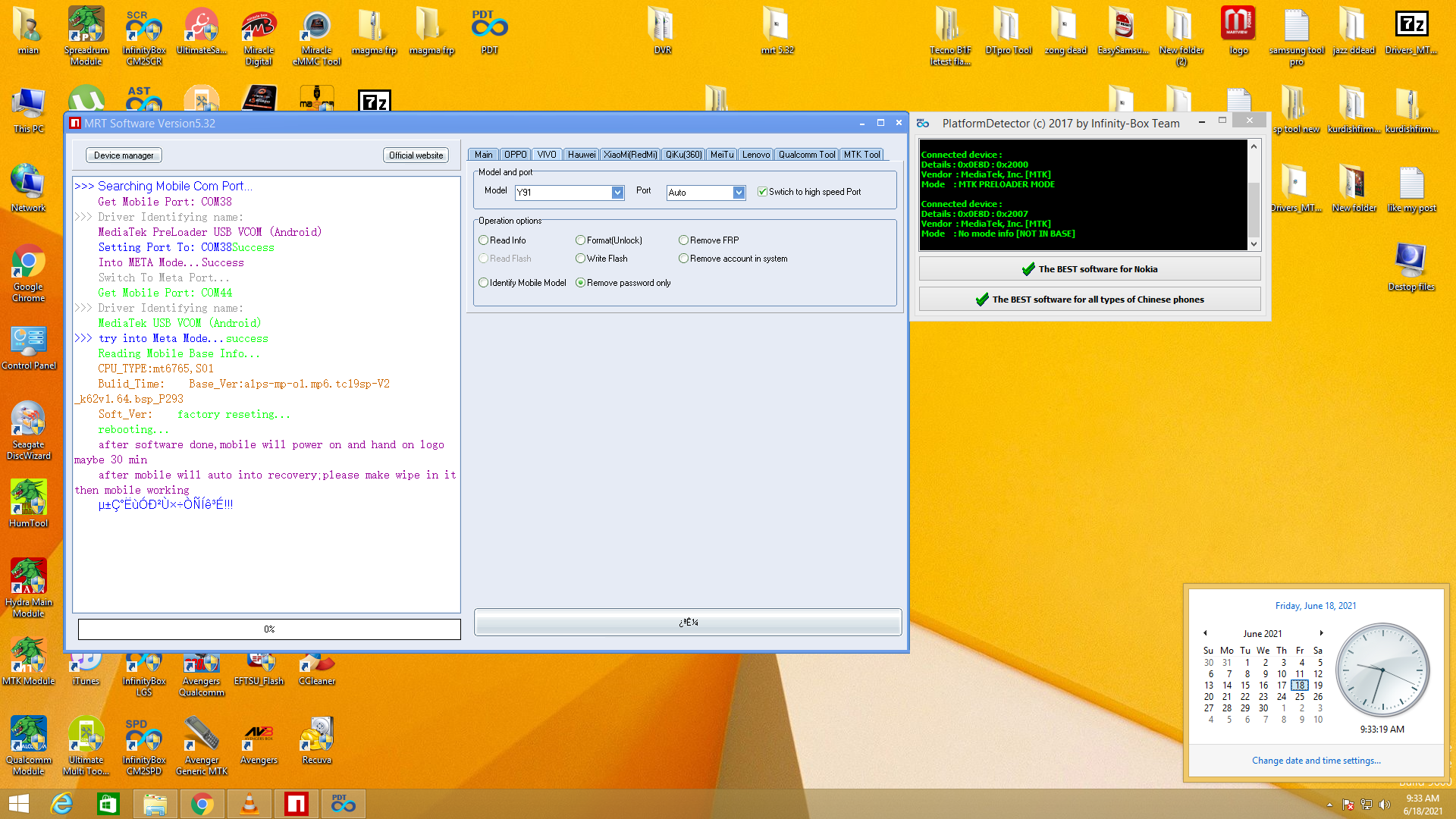Viewport: 1456px width, 819px height.
Task: Open Internet Explorer from taskbar
Action: click(x=61, y=804)
